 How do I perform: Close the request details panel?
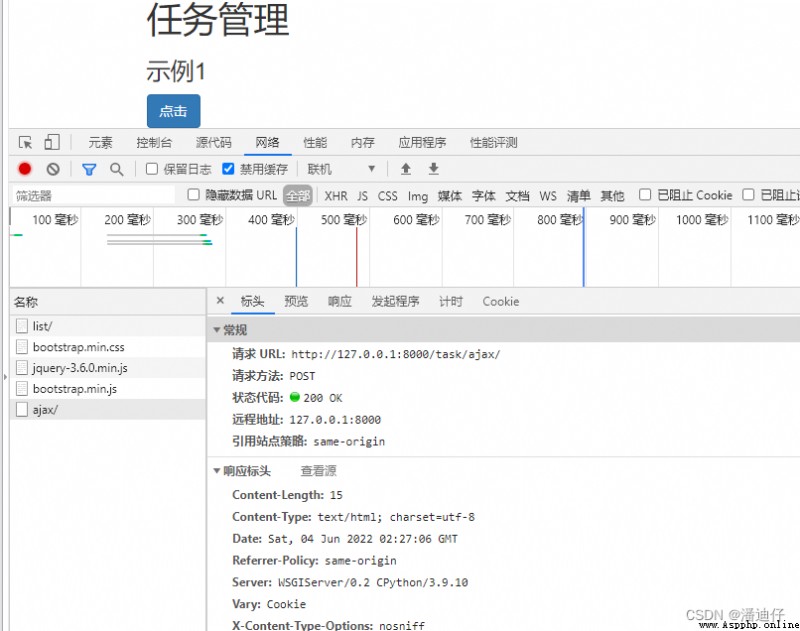[220, 300]
